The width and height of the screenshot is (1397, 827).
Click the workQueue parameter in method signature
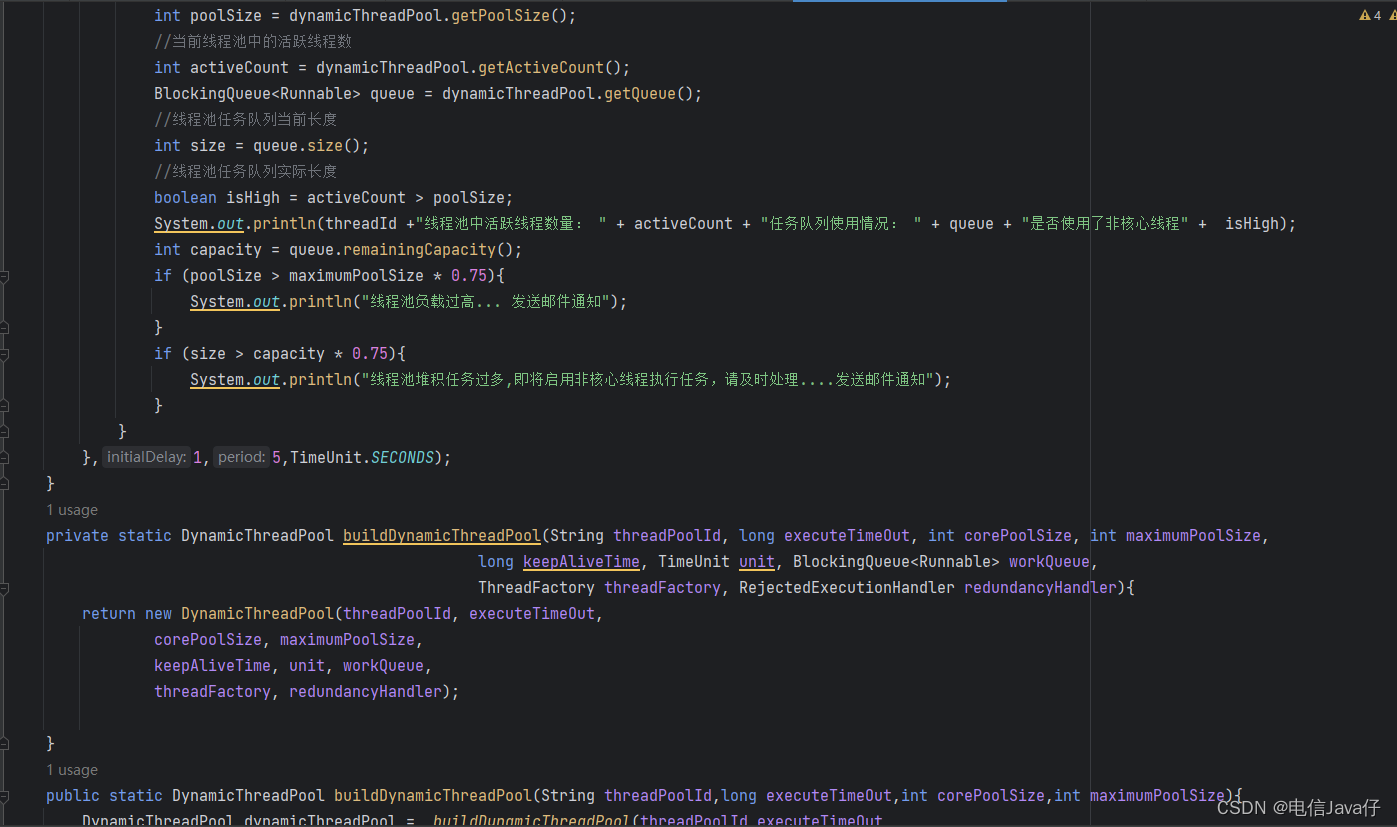1049,562
